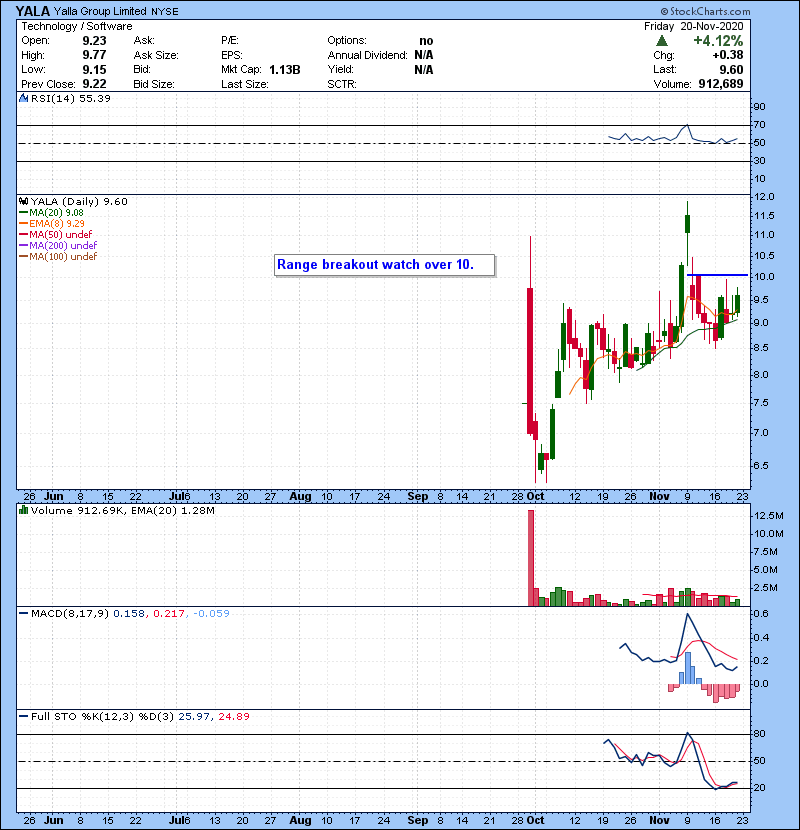Click the NYSE exchange label

tap(165, 12)
